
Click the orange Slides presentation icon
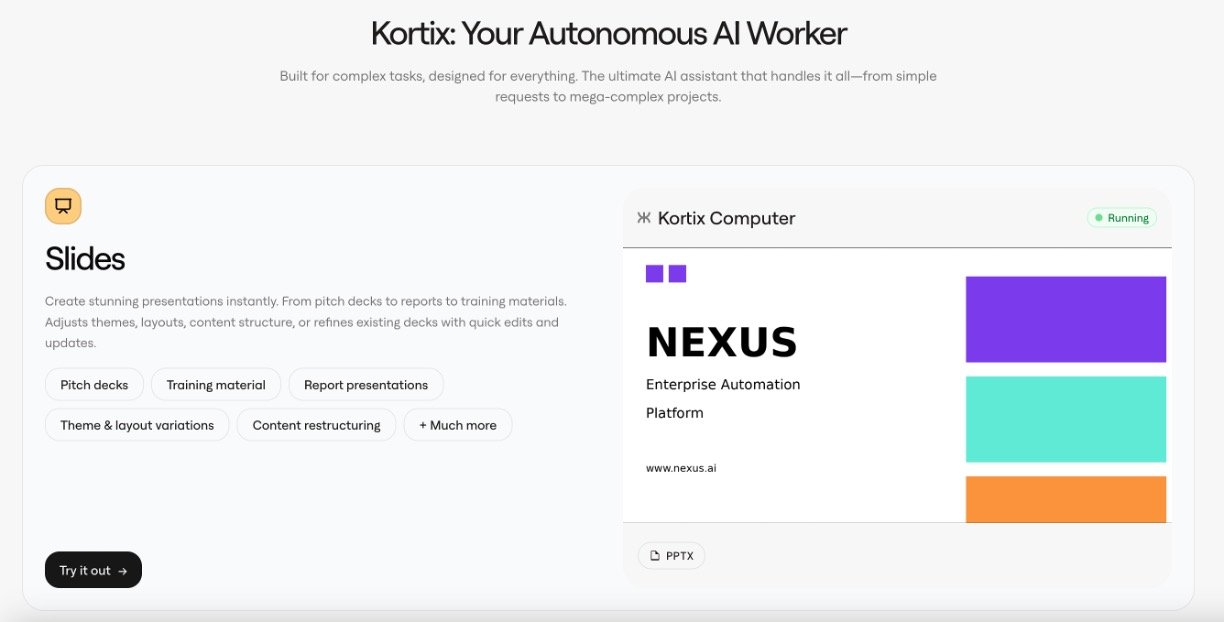tap(63, 206)
